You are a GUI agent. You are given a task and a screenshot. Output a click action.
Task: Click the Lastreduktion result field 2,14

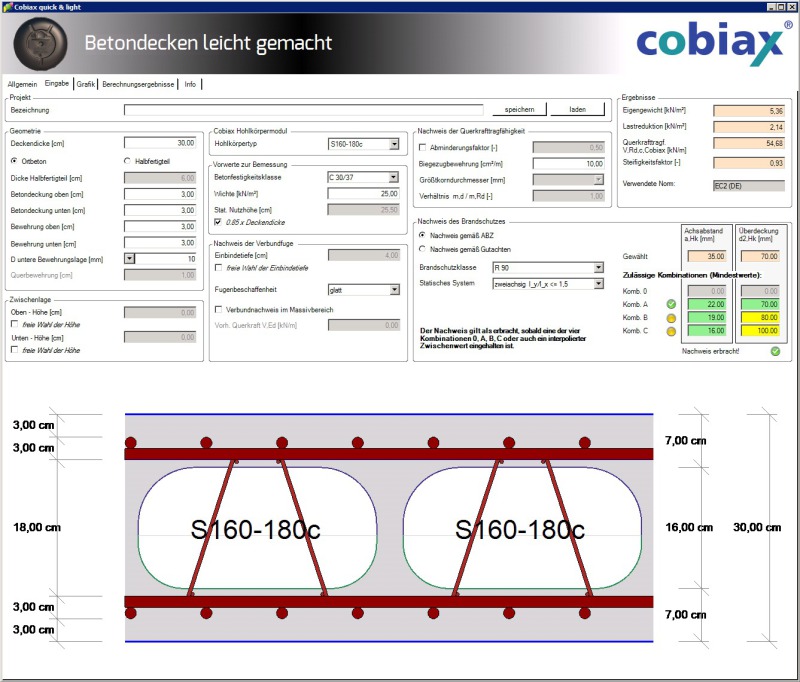(x=748, y=127)
